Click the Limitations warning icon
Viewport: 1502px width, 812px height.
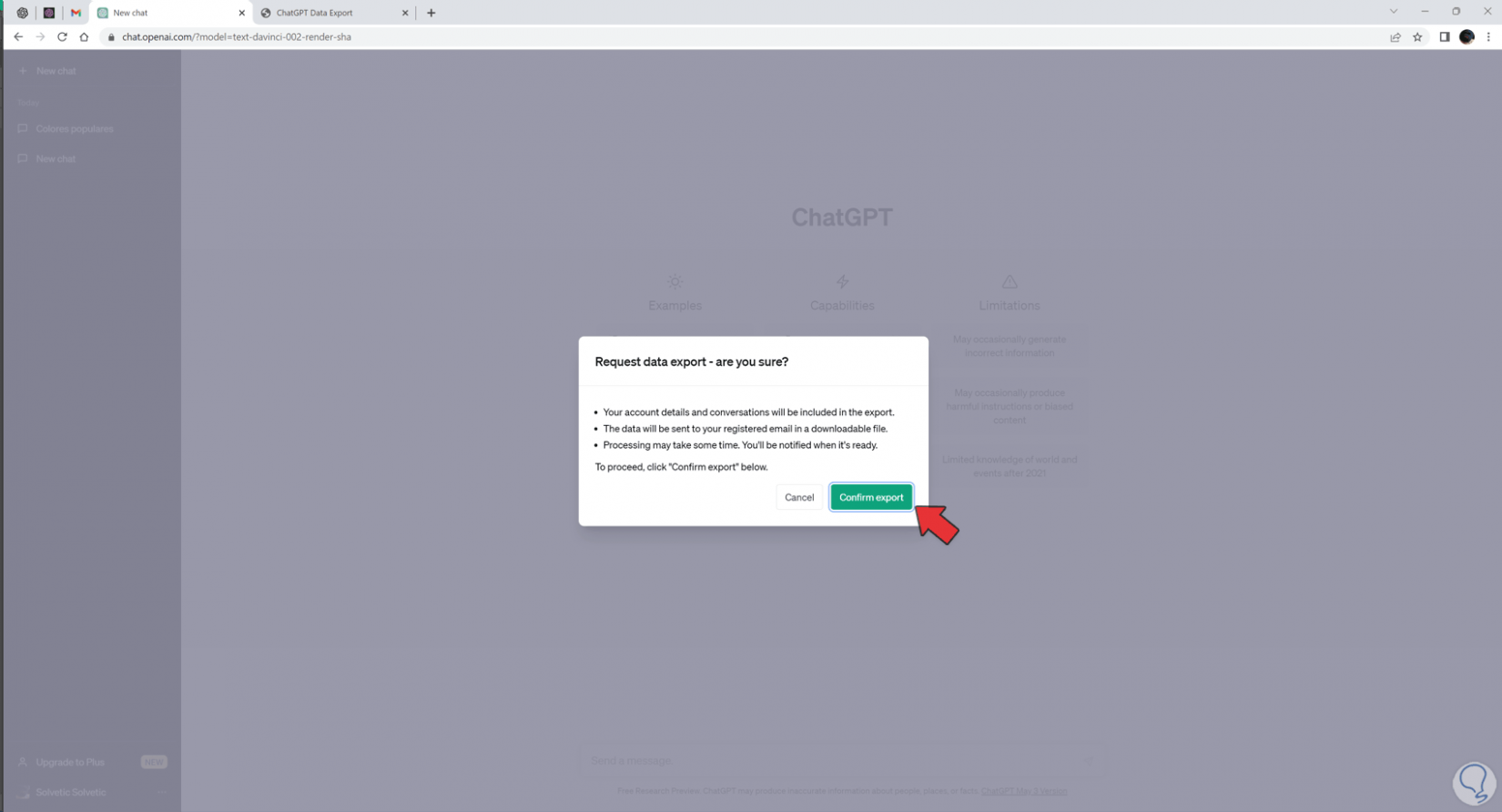click(x=1010, y=282)
